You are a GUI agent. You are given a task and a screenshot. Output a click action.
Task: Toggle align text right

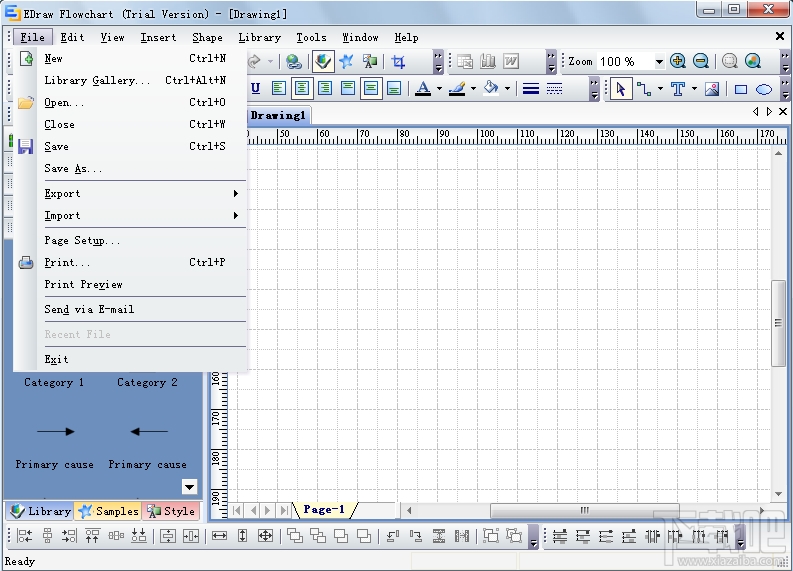click(325, 89)
